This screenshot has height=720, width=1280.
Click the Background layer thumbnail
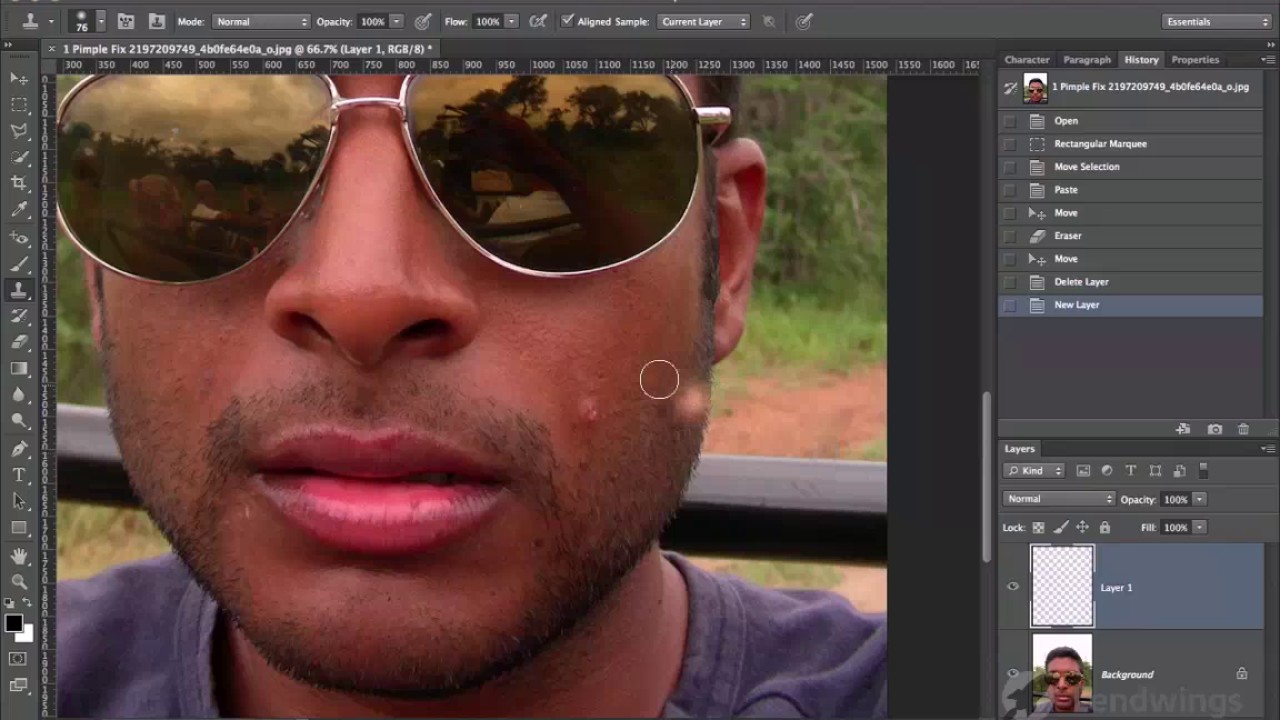1062,674
